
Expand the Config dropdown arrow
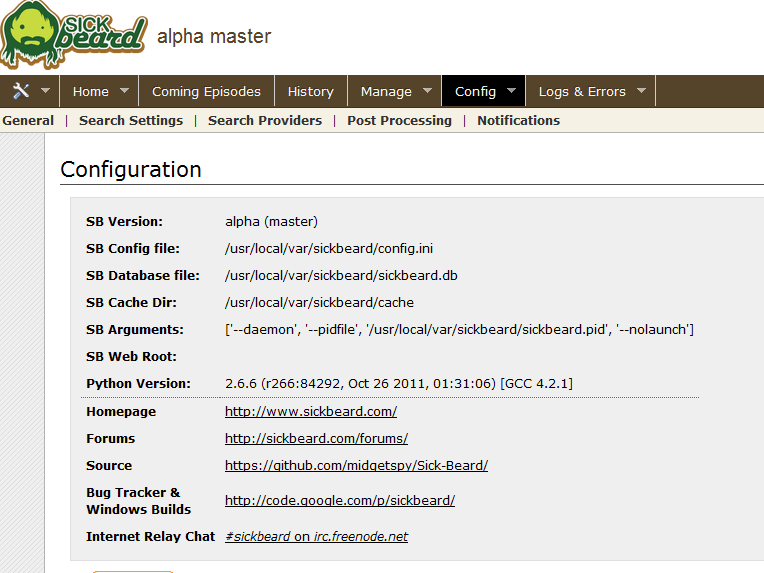click(x=511, y=91)
